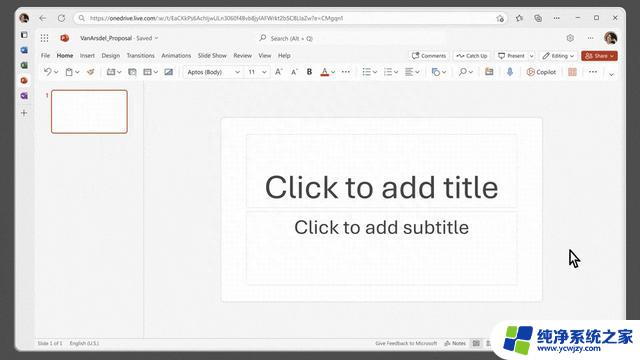640x360 pixels.
Task: Click the reuse slides icon beside New Slide
Action: click(132, 72)
